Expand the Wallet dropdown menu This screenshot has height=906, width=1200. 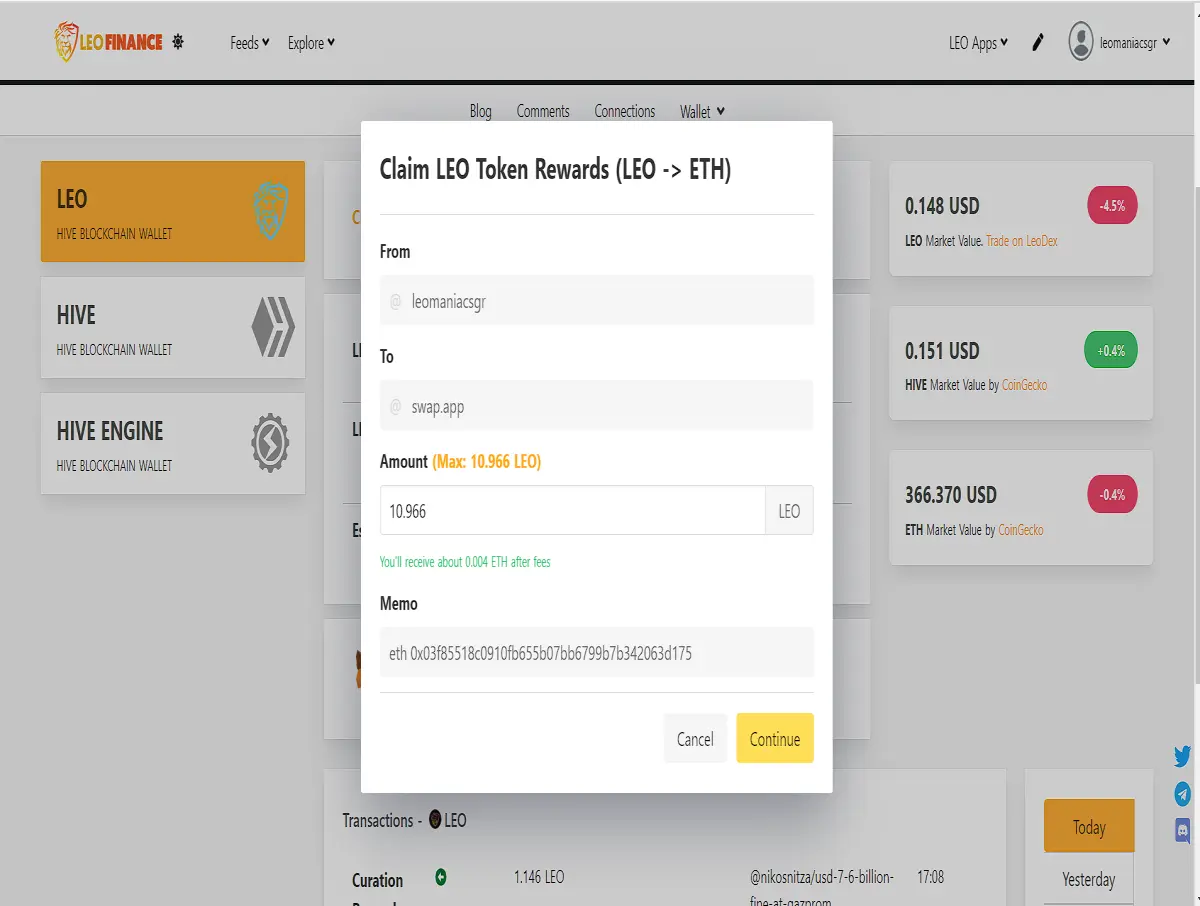tap(702, 111)
